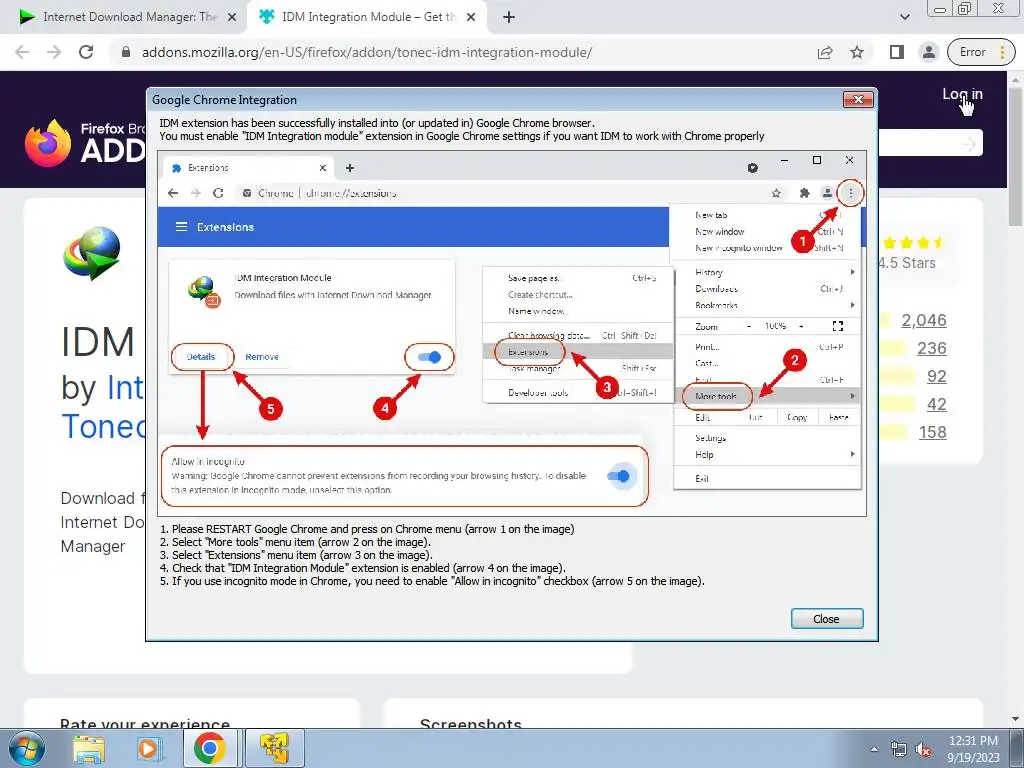Close the IDM Integration Module tab
Screen dimensions: 1024x768
click(471, 18)
